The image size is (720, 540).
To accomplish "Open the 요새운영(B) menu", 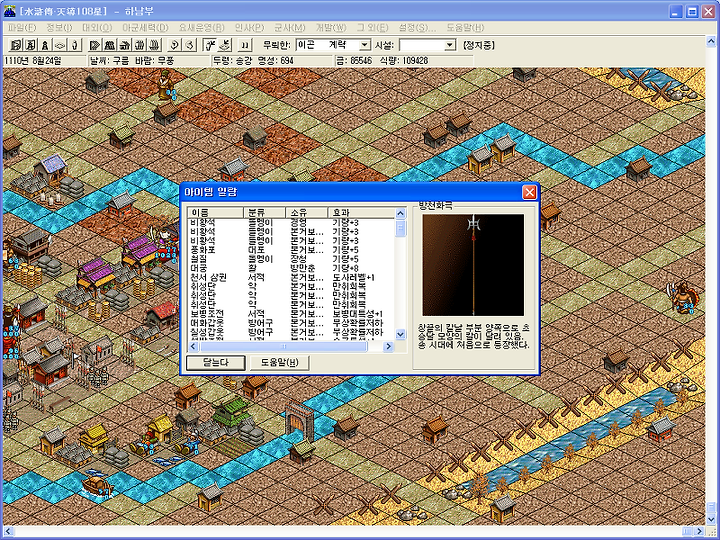I will pyautogui.click(x=202, y=28).
